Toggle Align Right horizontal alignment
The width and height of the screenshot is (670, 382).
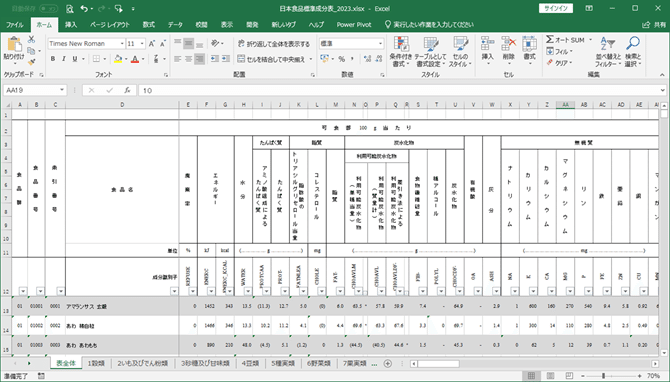pos(199,59)
